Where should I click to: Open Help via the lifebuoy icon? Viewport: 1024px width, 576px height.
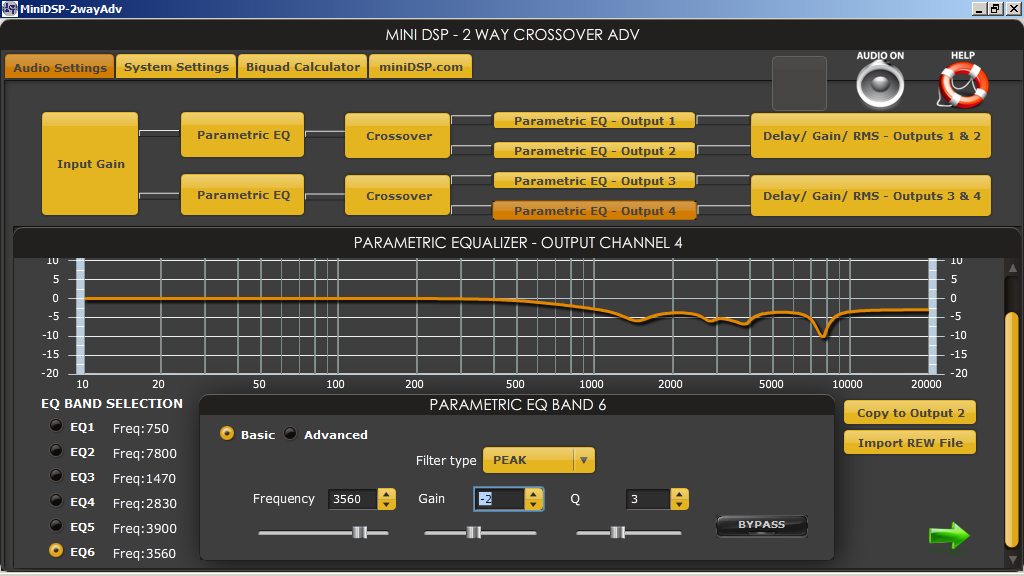[x=963, y=86]
